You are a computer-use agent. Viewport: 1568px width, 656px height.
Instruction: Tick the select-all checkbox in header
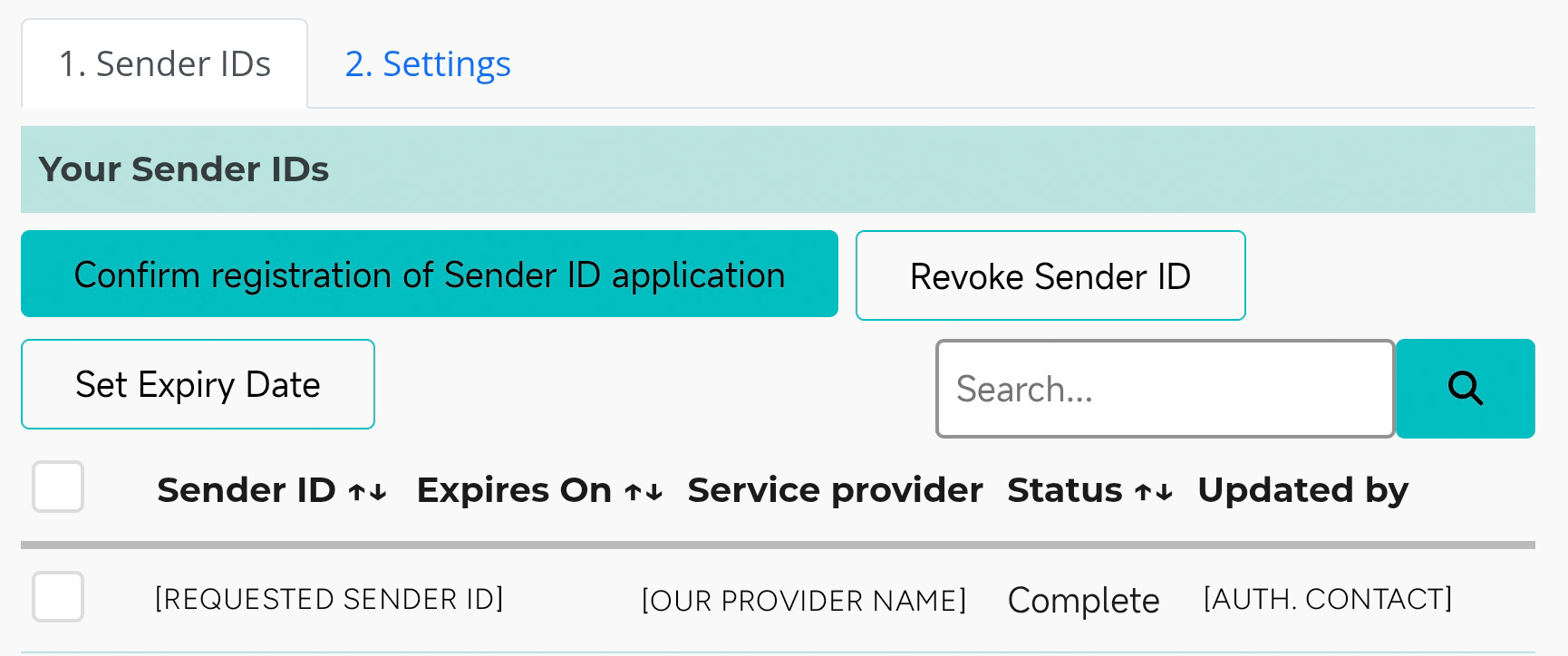click(58, 487)
